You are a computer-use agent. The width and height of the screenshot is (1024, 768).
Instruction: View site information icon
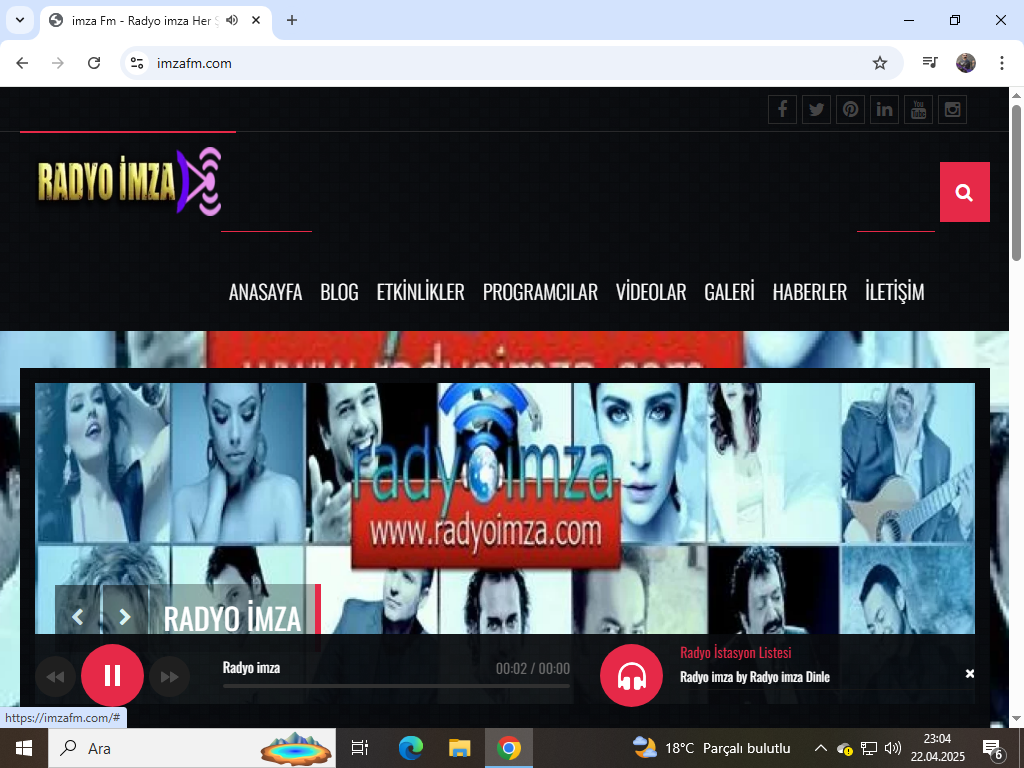pos(136,63)
